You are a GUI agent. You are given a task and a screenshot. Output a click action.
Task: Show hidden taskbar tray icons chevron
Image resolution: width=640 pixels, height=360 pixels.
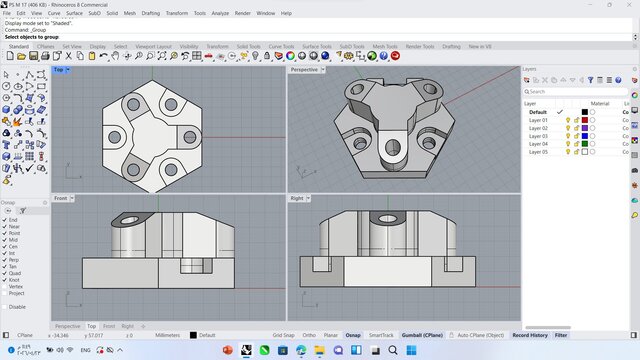click(120, 350)
